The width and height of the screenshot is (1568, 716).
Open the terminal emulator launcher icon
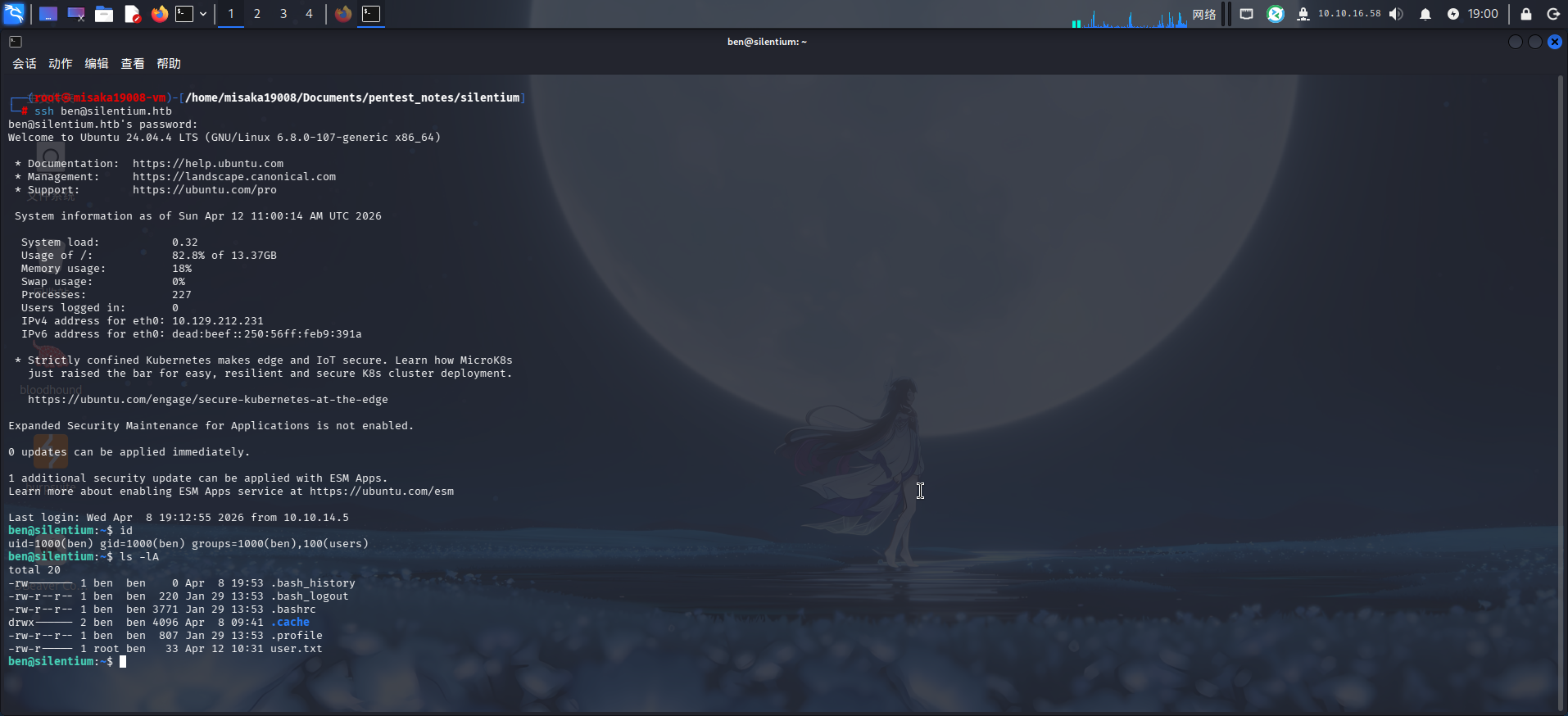coord(184,14)
